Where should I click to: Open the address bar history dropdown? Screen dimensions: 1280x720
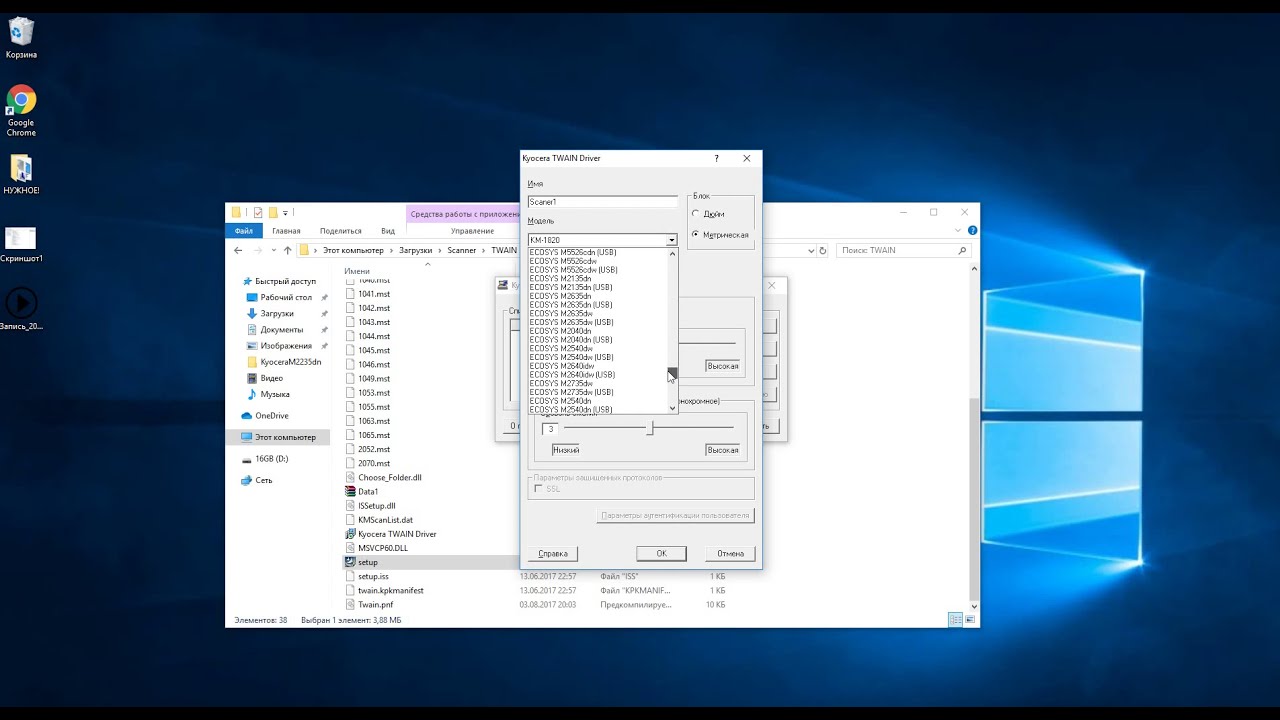coord(809,250)
